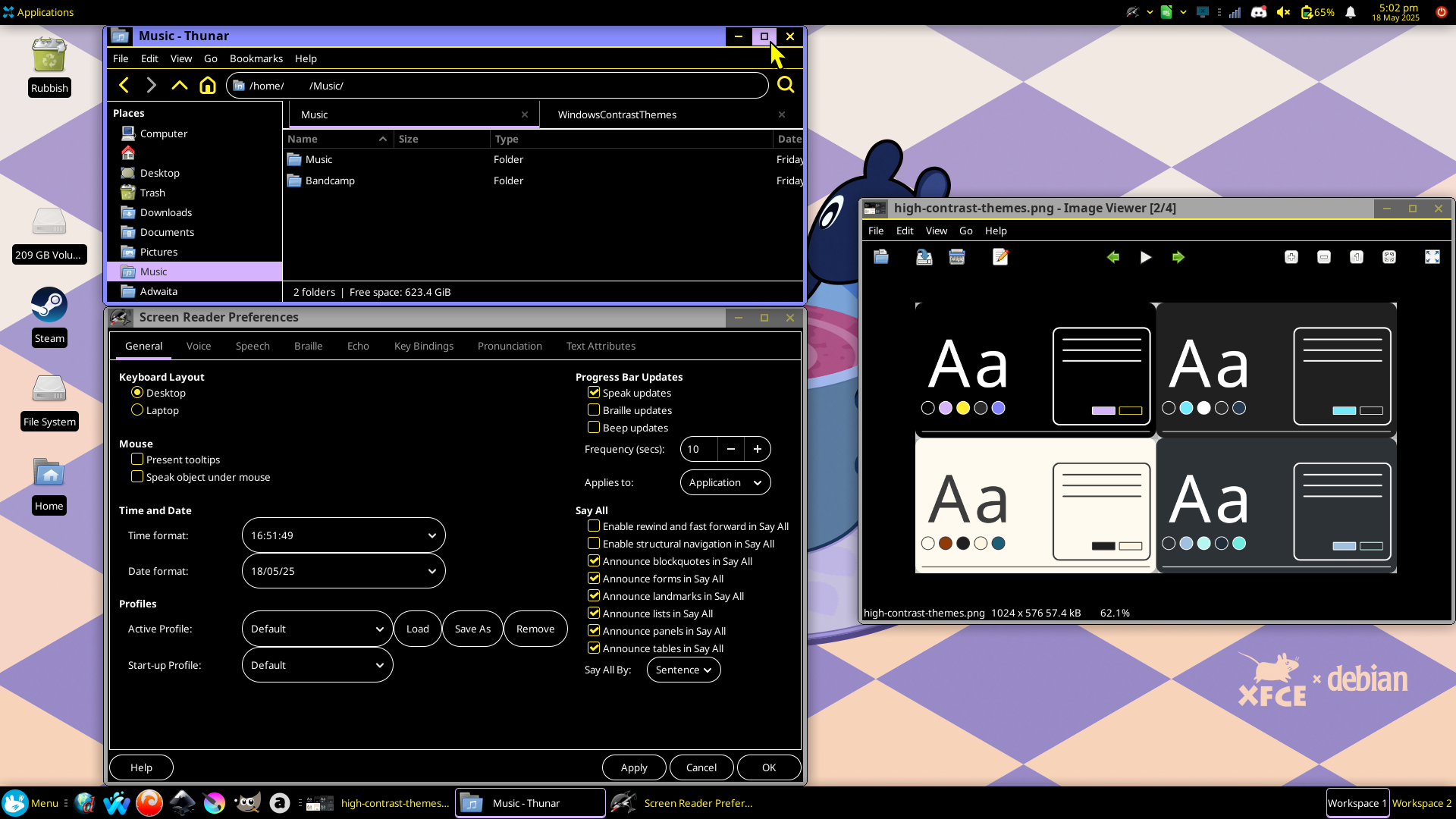This screenshot has height=819, width=1456.
Task: Open Applies to Application dropdown
Action: pos(725,482)
